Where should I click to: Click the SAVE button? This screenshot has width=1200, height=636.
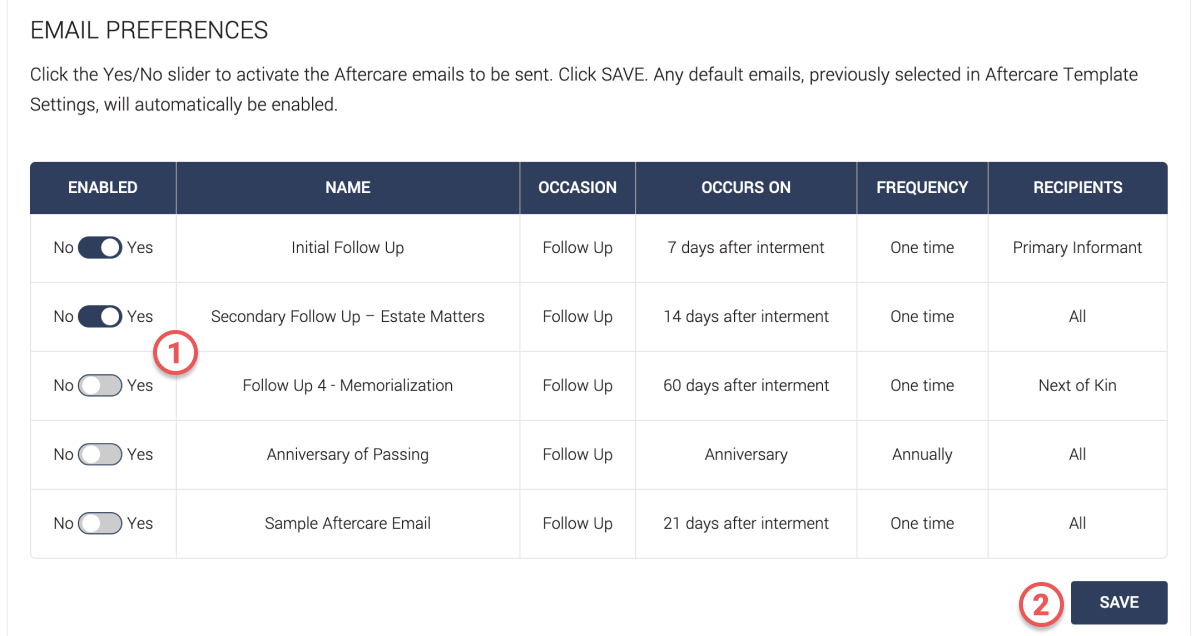coord(1119,602)
